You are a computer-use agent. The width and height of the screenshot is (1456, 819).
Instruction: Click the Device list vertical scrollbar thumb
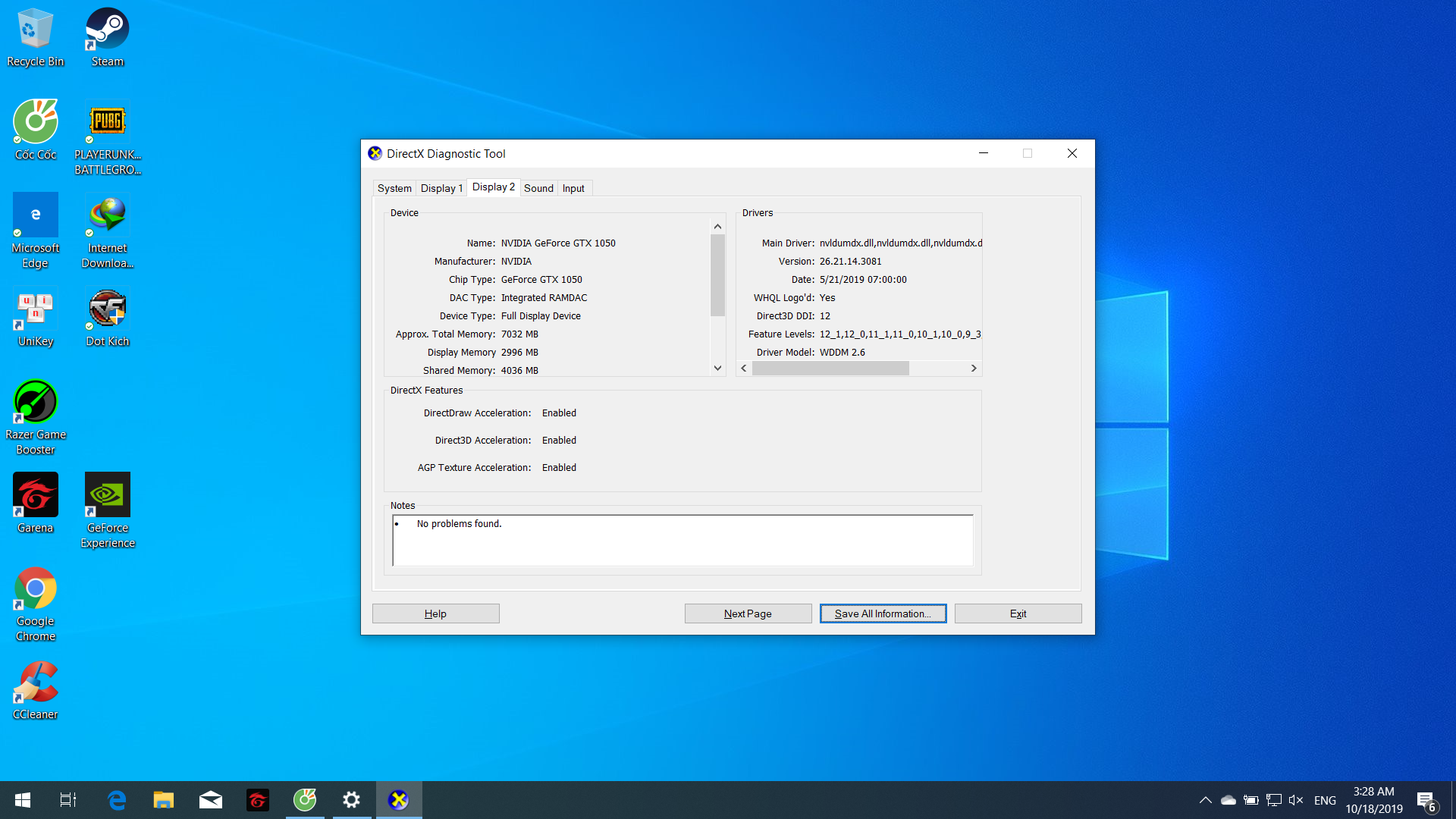717,275
